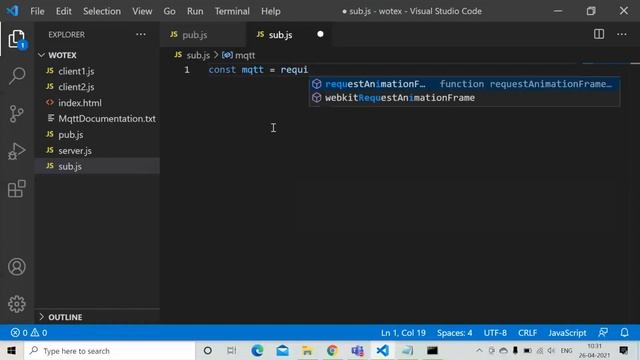
Task: Click the unsaved dot on sub.js tab
Action: [320, 34]
